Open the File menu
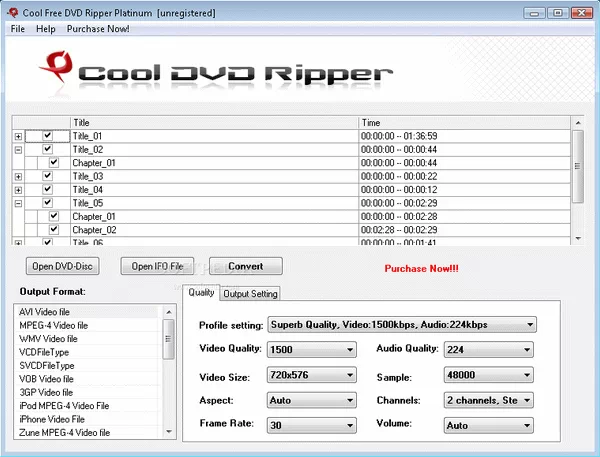This screenshot has width=600, height=457. coord(18,29)
